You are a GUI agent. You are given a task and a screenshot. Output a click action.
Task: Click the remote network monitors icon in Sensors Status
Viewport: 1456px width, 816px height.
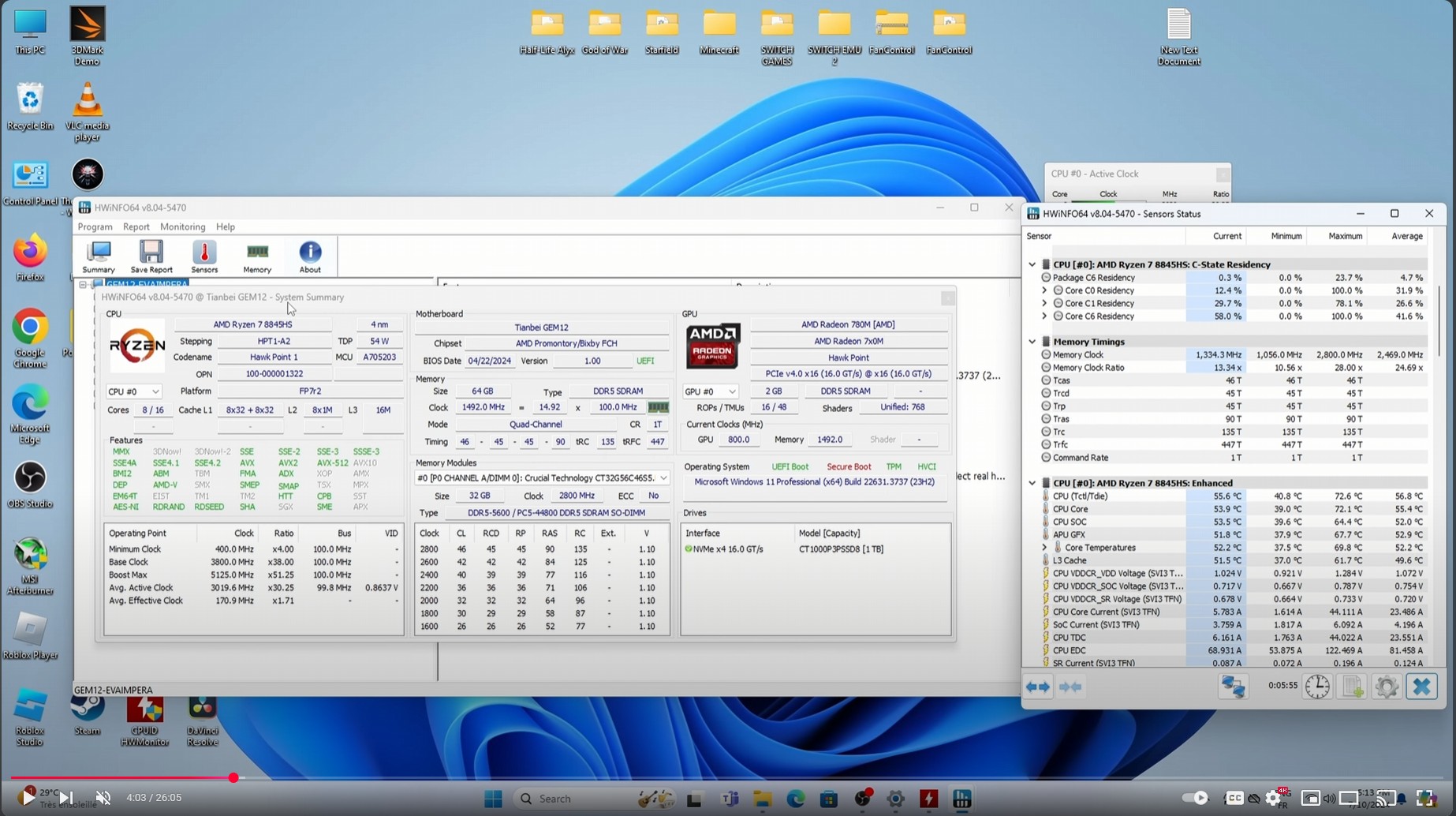coord(1233,687)
